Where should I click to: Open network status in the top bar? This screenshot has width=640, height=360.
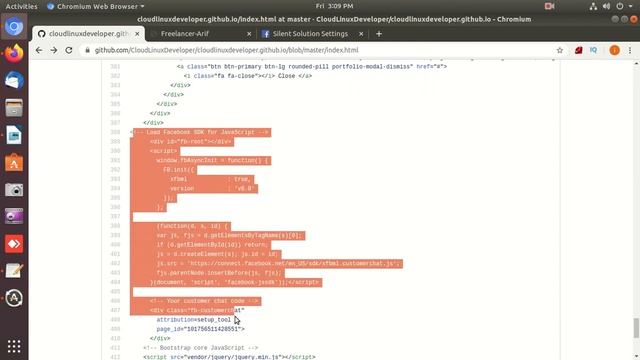[593, 6]
